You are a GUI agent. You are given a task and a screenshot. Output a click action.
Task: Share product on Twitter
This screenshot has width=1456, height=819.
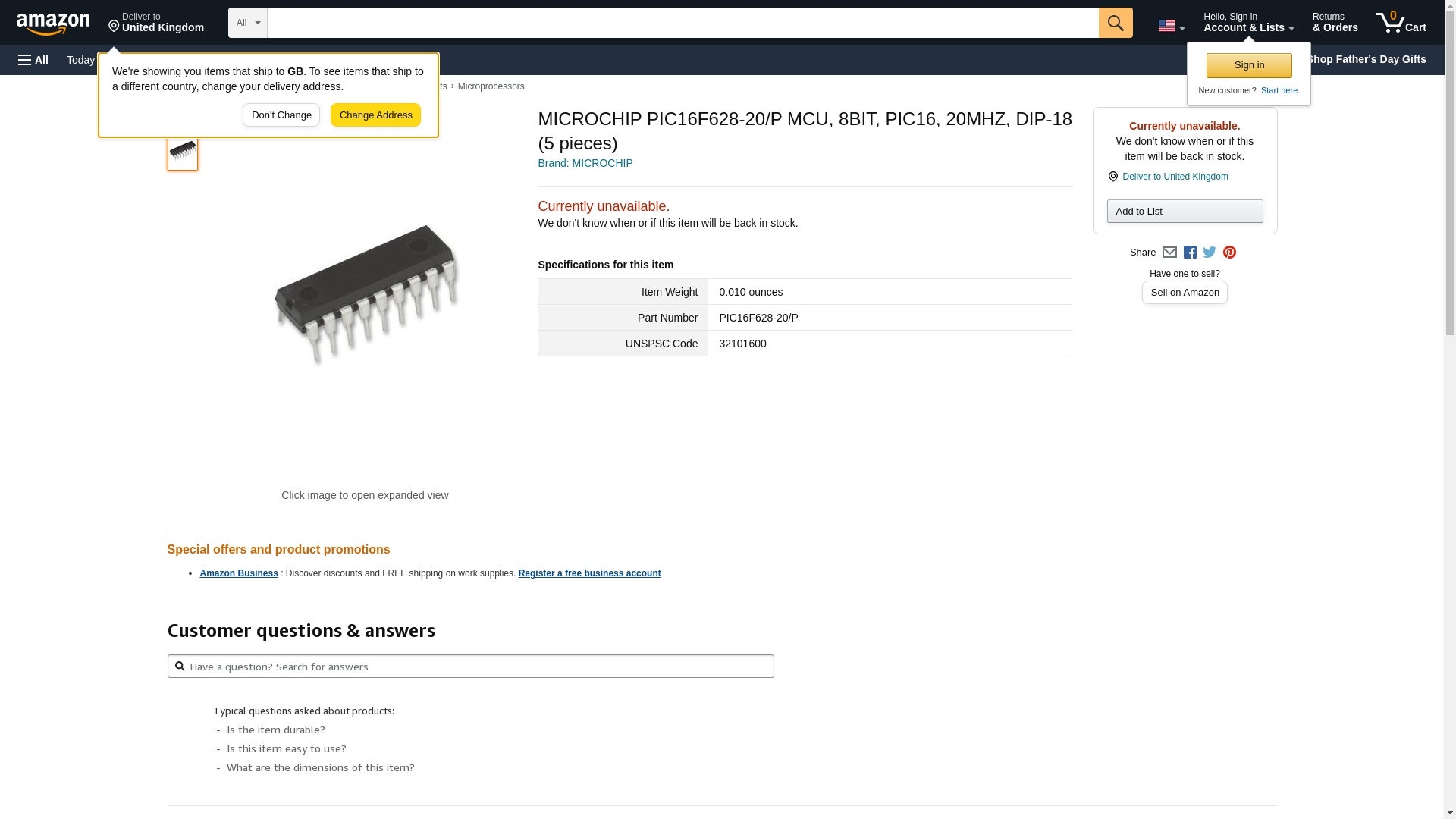click(1210, 253)
